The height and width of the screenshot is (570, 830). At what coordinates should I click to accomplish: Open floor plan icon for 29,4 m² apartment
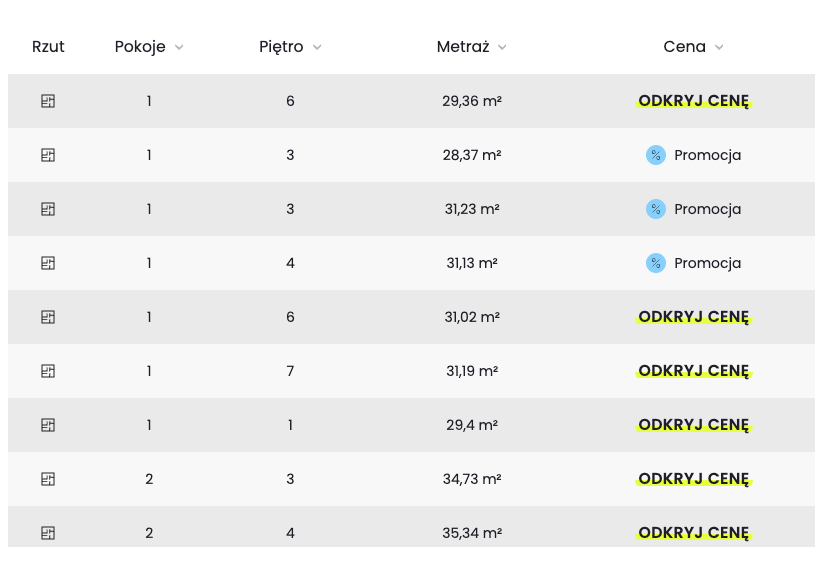[48, 425]
